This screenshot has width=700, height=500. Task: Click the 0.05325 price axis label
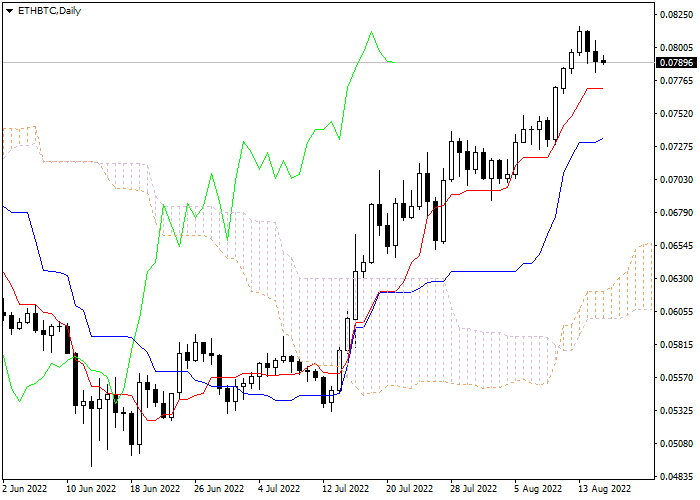click(677, 411)
